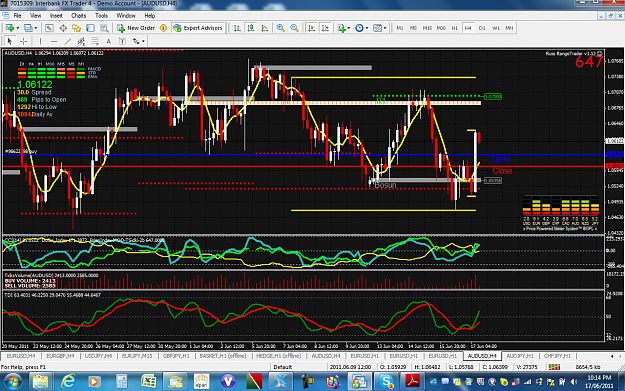Switch to USDJPY,H4 chart tab
625x391 pixels.
[98, 356]
